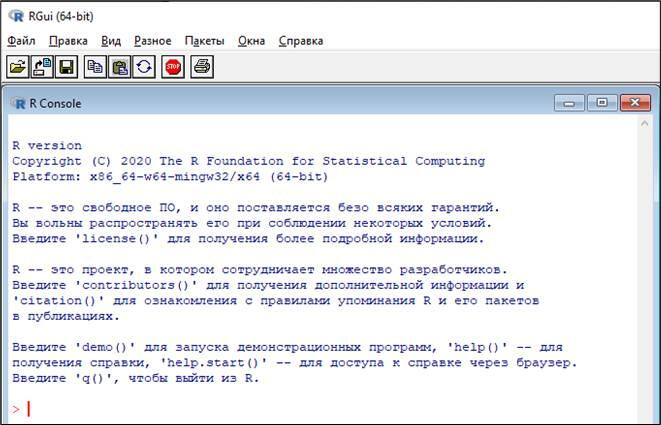This screenshot has width=661, height=425.
Task: Click the Load workspace toolbar icon
Action: pyautogui.click(x=42, y=67)
